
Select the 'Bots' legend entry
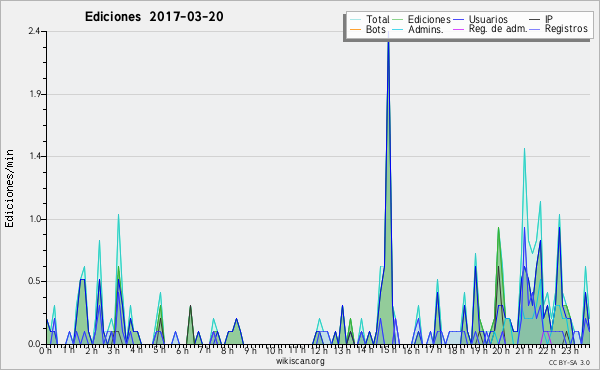coord(375,29)
